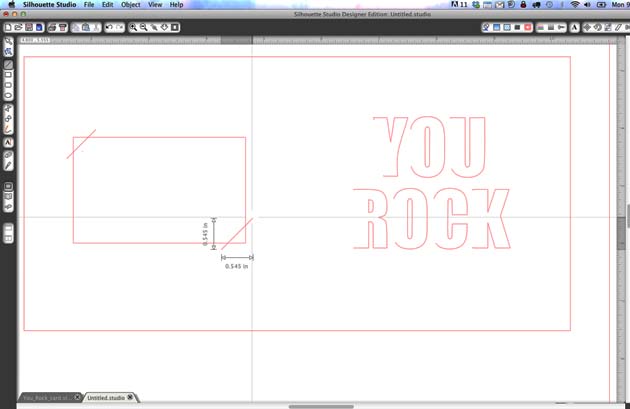Select the Draw an Ellipse tool
The height and width of the screenshot is (409, 630).
[x=8, y=96]
